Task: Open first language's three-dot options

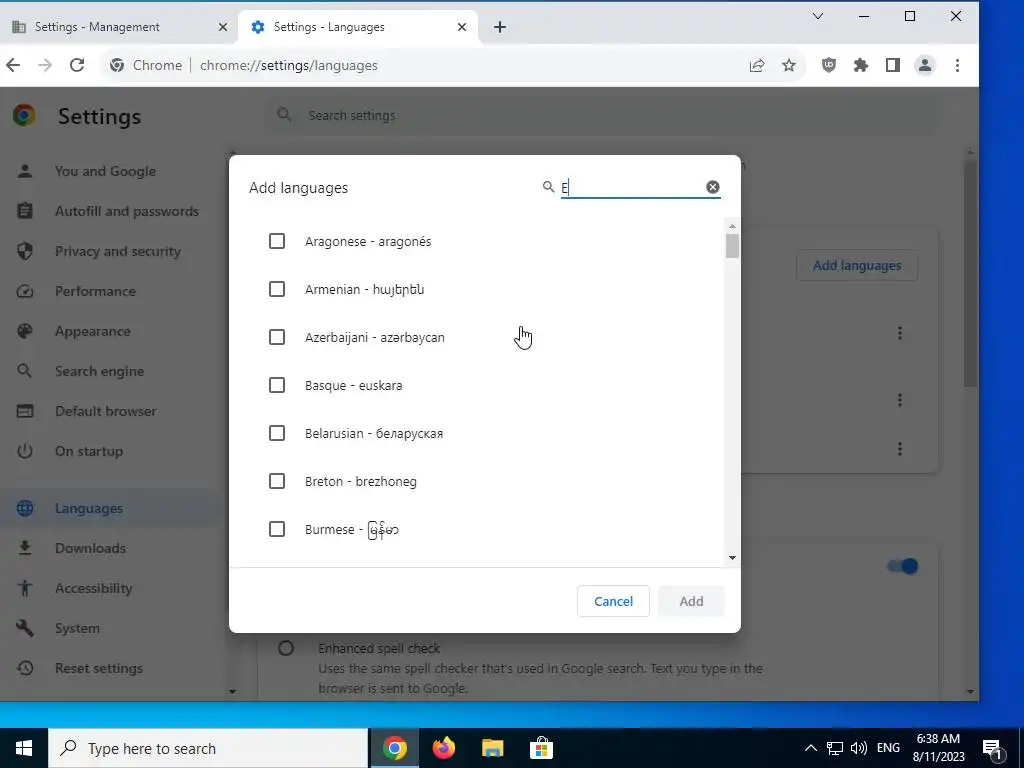Action: pos(900,333)
